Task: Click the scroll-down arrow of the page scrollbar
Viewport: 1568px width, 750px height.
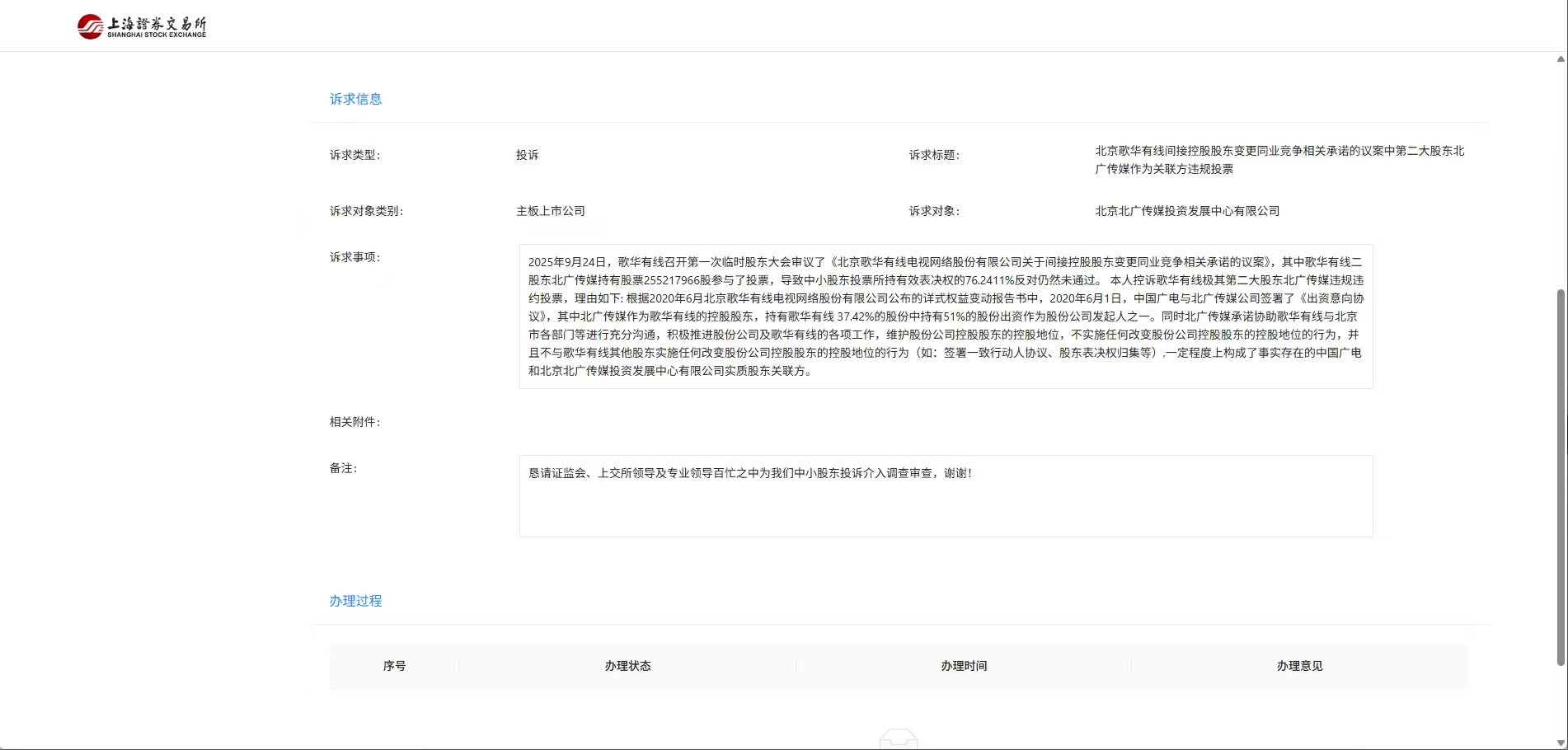Action: tap(1561, 743)
